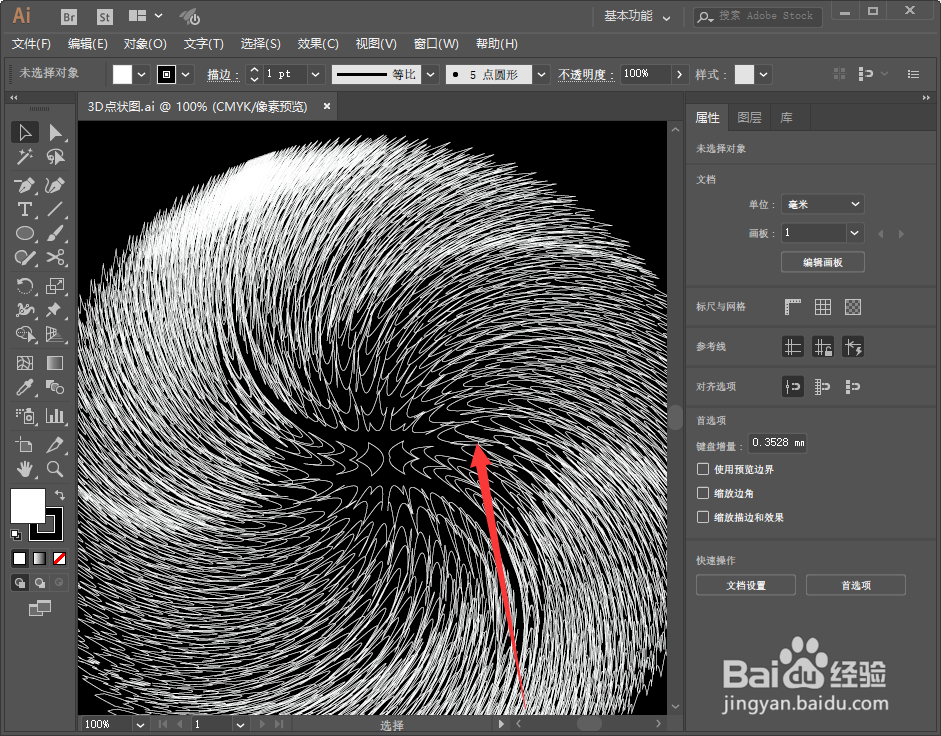Select the Pen tool
Screen dimensions: 941x736
coord(25,186)
